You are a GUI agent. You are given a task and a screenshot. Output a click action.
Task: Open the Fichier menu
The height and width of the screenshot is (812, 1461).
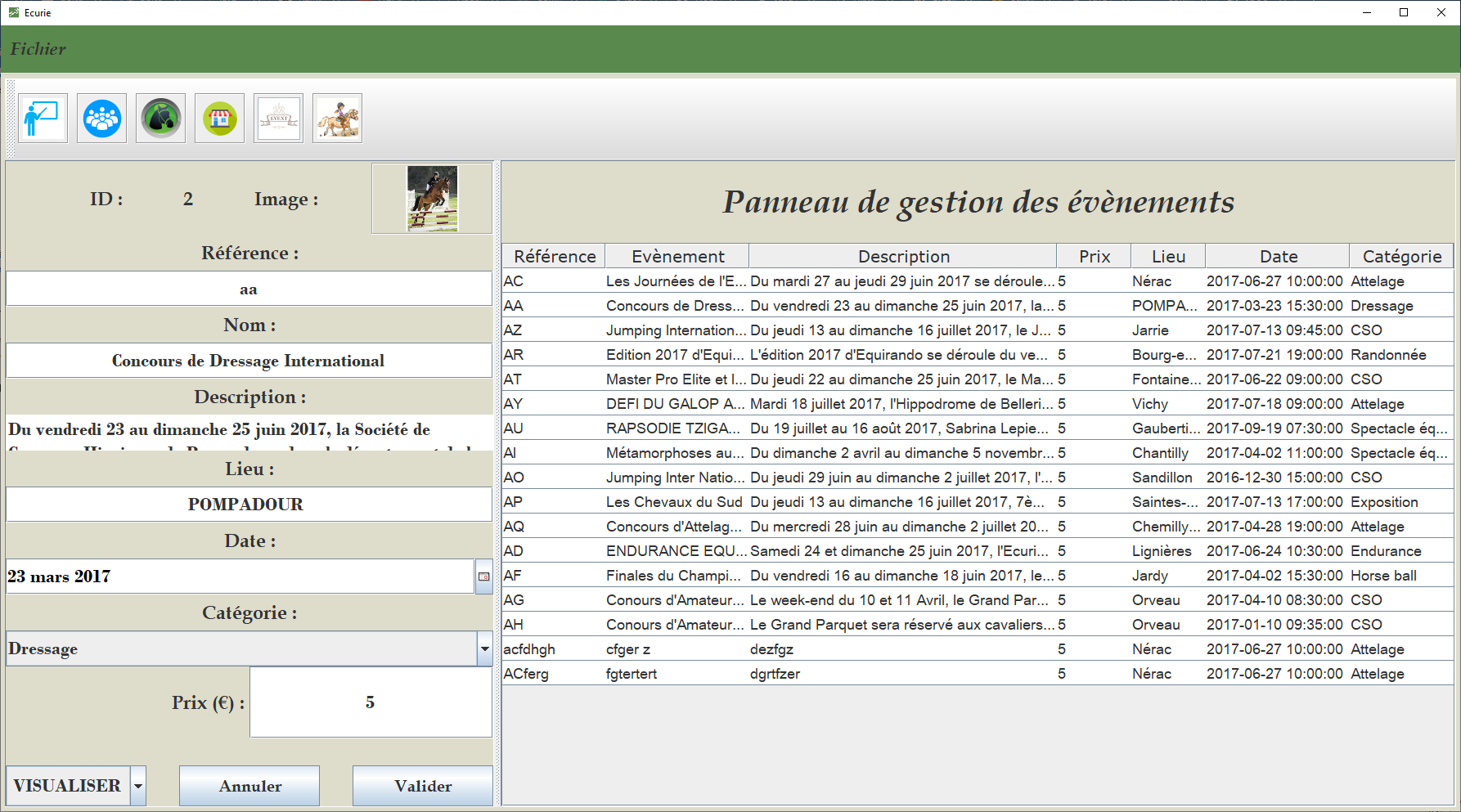[38, 49]
